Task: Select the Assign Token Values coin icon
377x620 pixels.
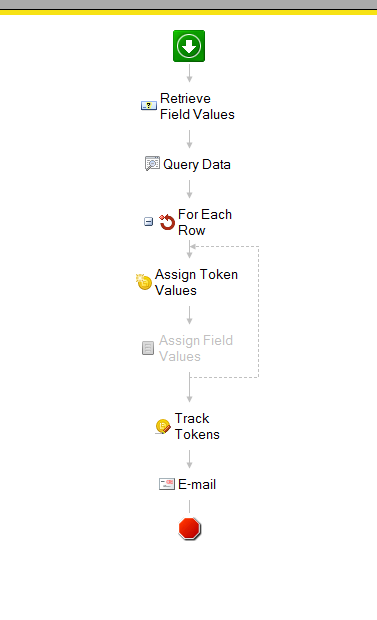Action: tap(144, 282)
